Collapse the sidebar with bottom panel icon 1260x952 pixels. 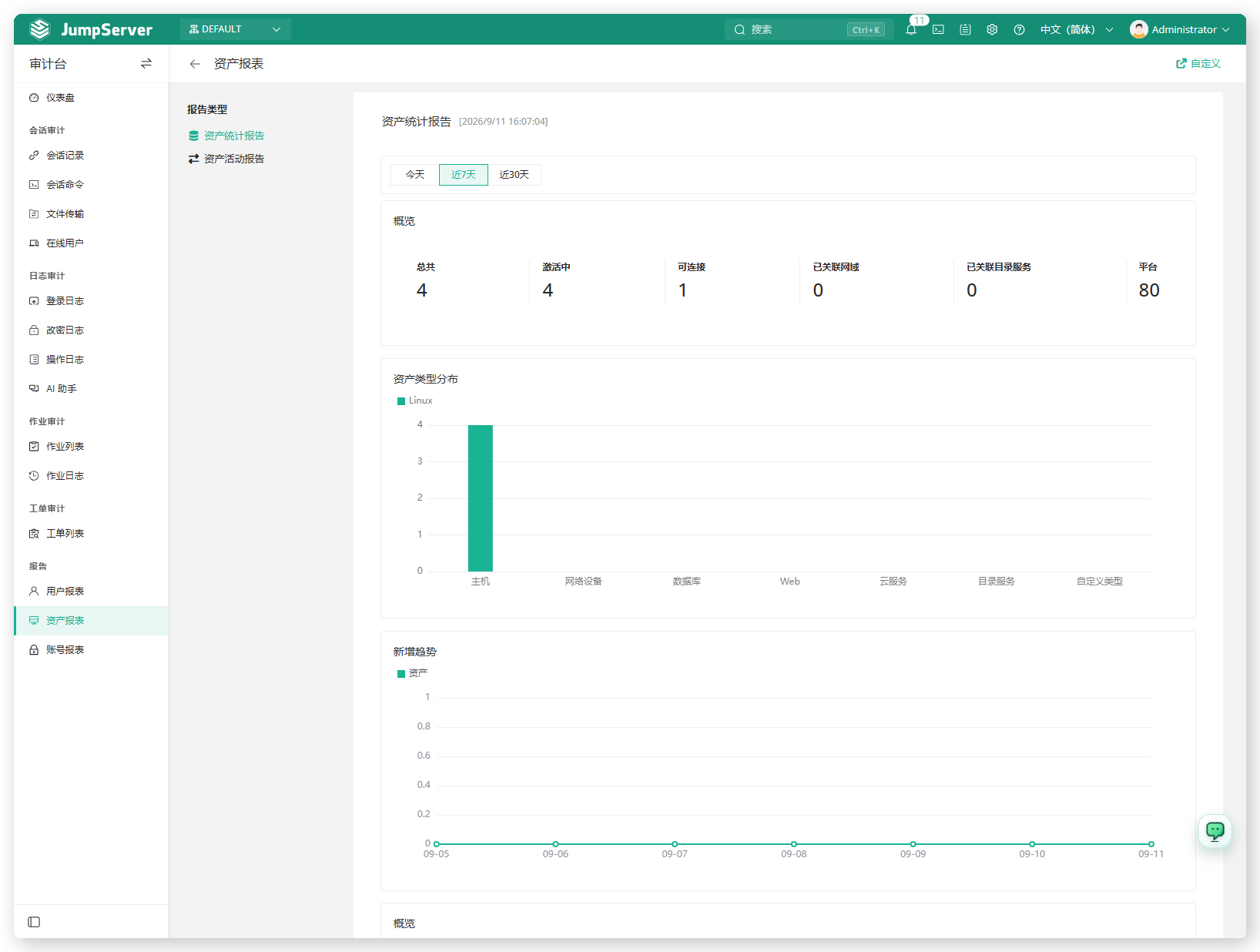pos(34,922)
